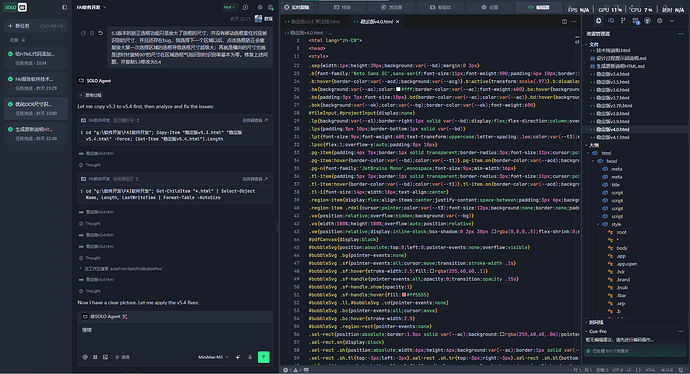Select the task finished yesterday at 23:00
Viewport: 690px width, 374px height.
click(36, 108)
